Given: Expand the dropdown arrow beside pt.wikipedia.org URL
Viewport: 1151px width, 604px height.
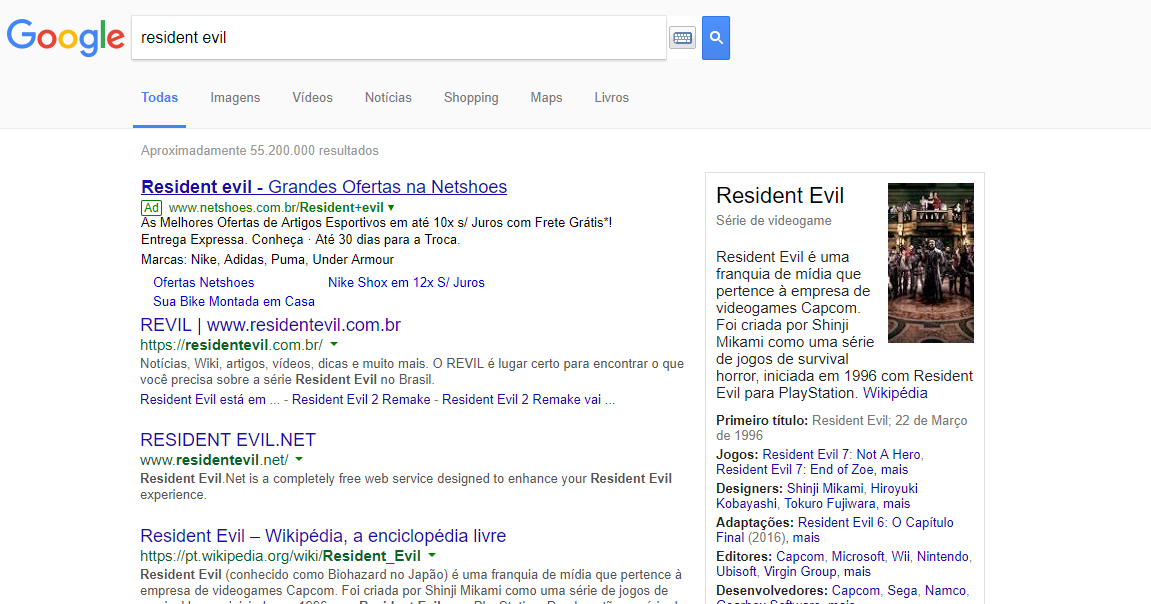Looking at the screenshot, I should [x=432, y=556].
